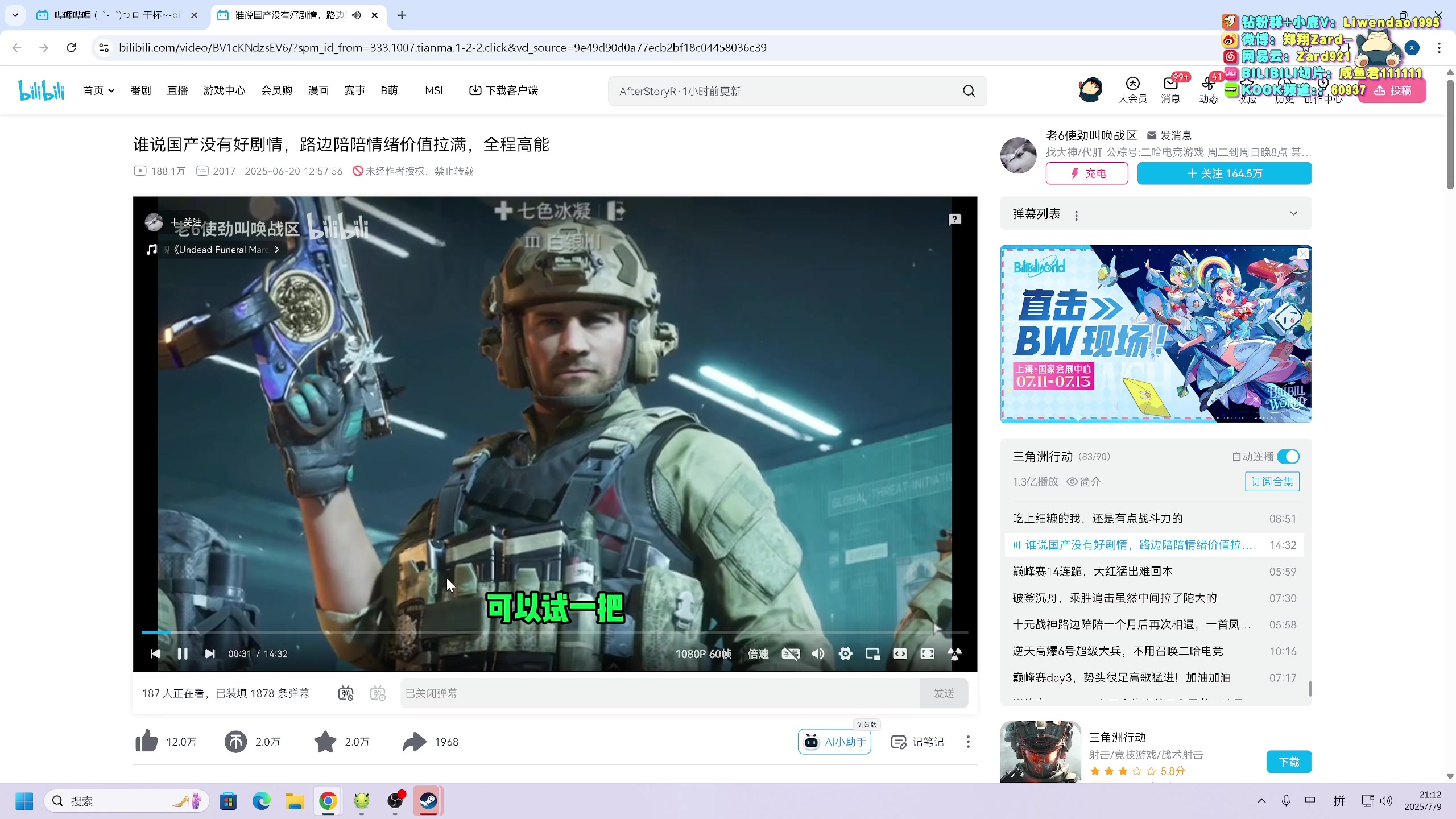This screenshot has width=1456, height=819.
Task: Go to previous video in player
Action: coord(155,653)
